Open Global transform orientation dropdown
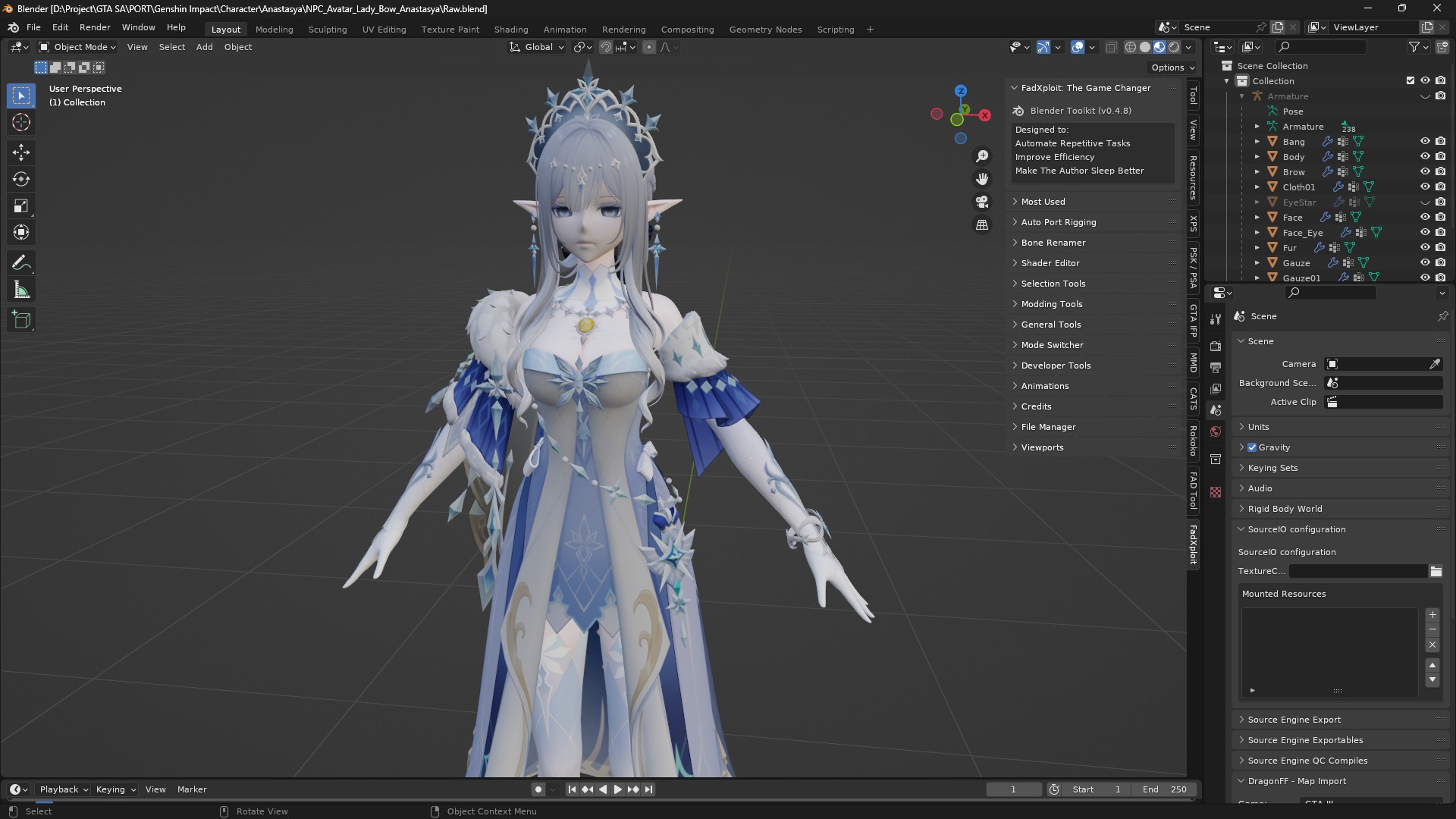The height and width of the screenshot is (819, 1456). pyautogui.click(x=537, y=47)
